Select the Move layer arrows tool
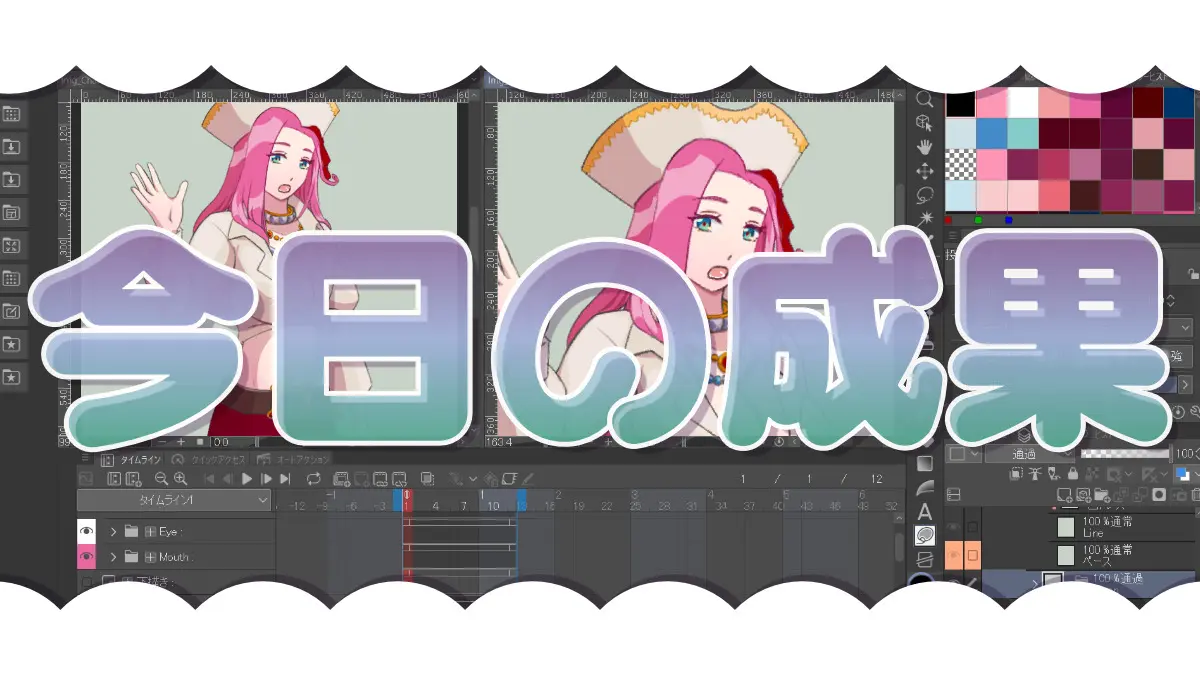1200x675 pixels. 925,171
